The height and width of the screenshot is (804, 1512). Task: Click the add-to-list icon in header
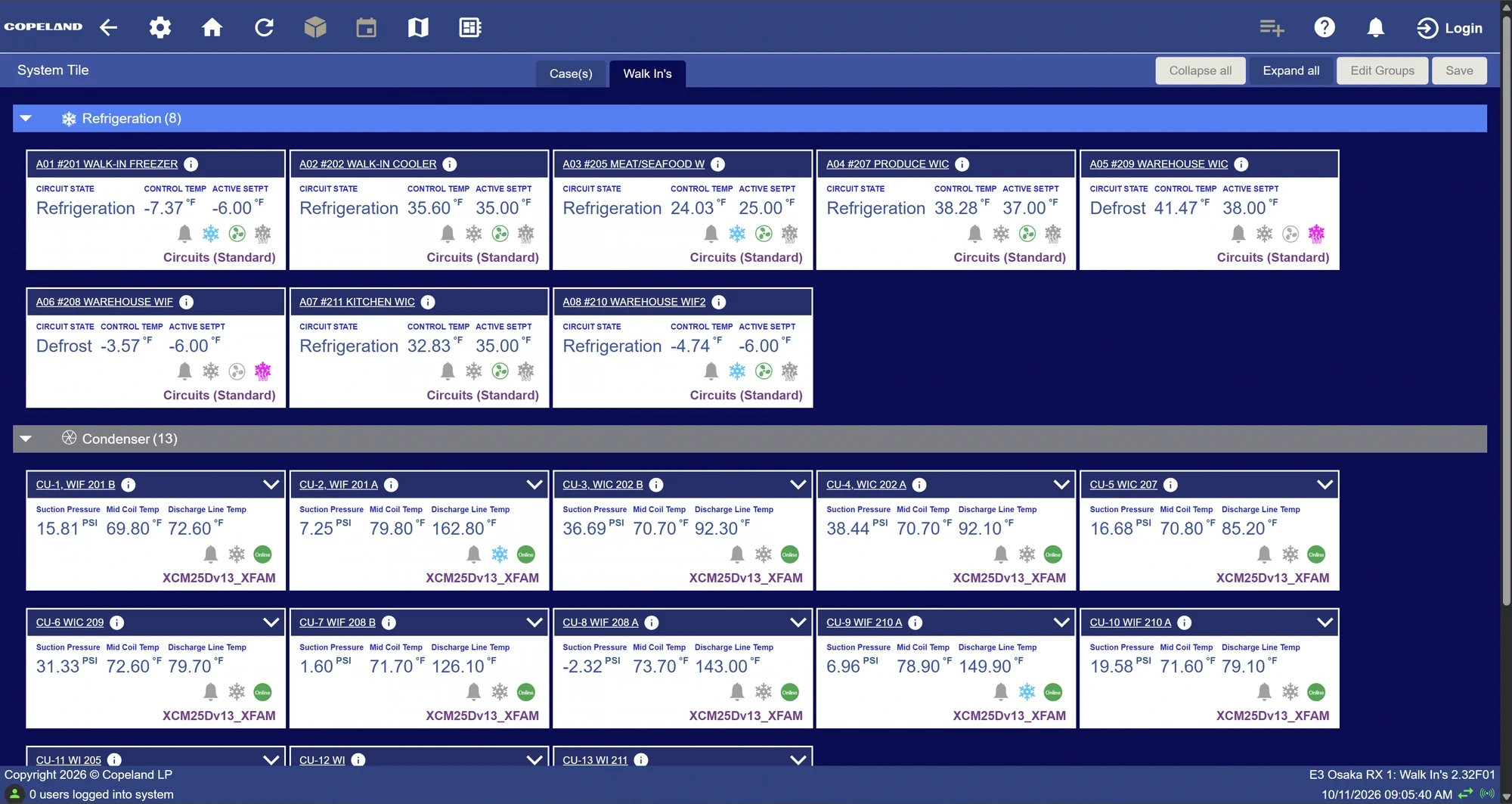pos(1272,28)
